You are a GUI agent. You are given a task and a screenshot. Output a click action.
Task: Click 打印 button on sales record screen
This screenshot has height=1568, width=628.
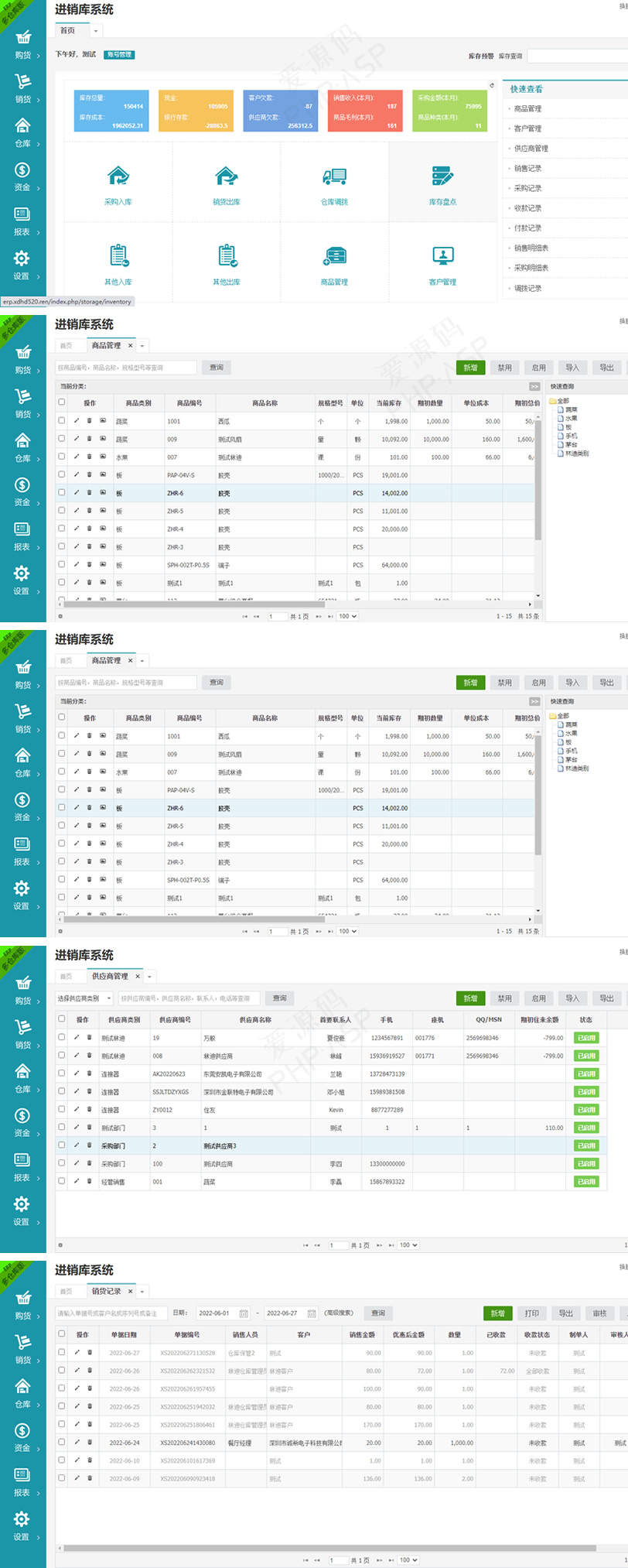[532, 1313]
